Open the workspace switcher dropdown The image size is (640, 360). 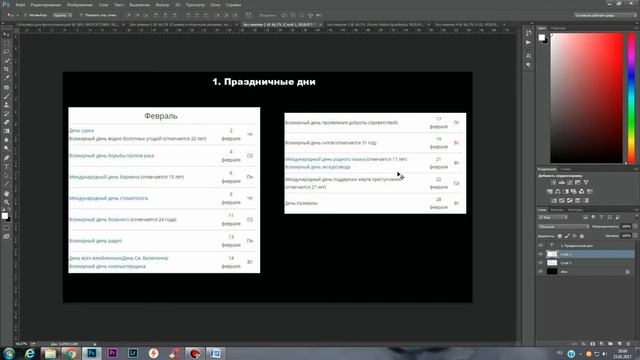605,15
